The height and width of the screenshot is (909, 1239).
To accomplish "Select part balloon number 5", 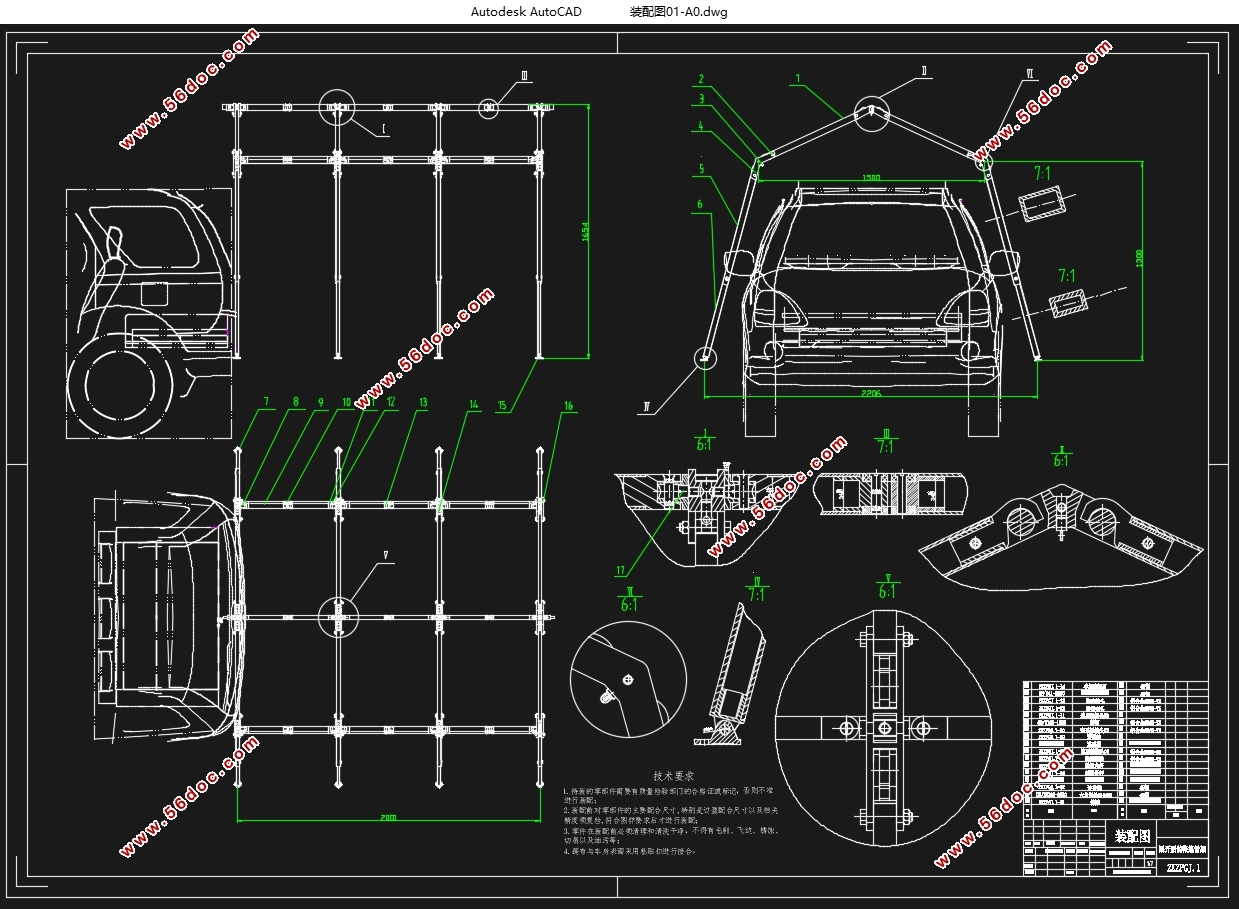I will (701, 170).
